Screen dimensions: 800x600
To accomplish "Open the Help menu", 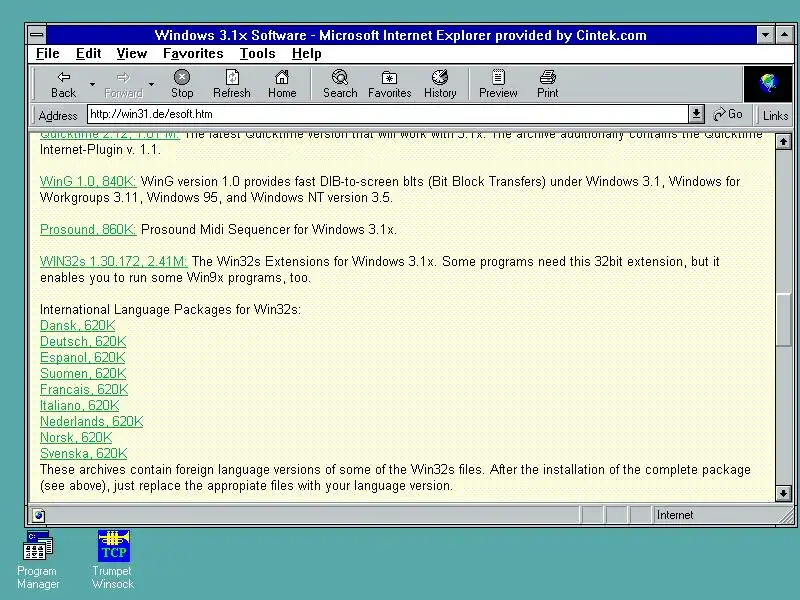I will 307,54.
